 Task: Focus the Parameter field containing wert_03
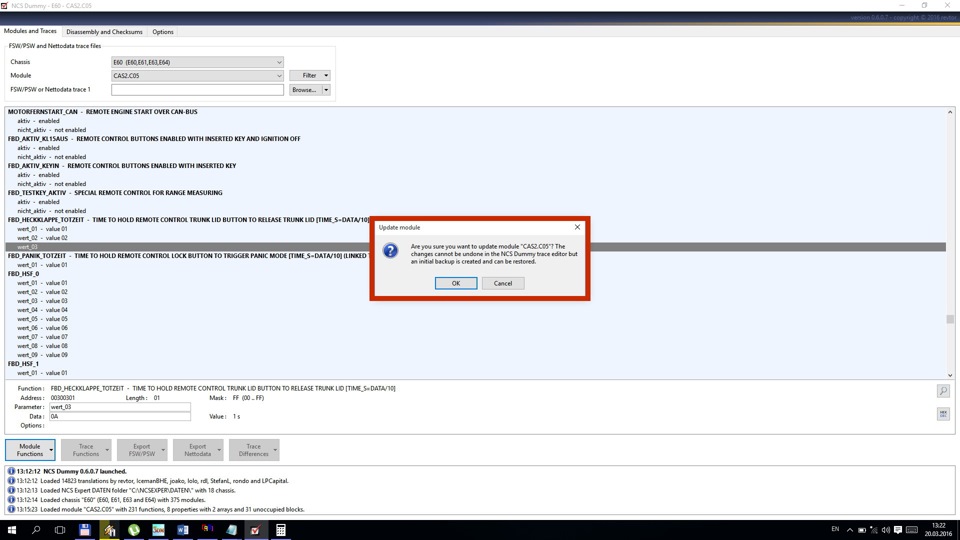pyautogui.click(x=120, y=407)
